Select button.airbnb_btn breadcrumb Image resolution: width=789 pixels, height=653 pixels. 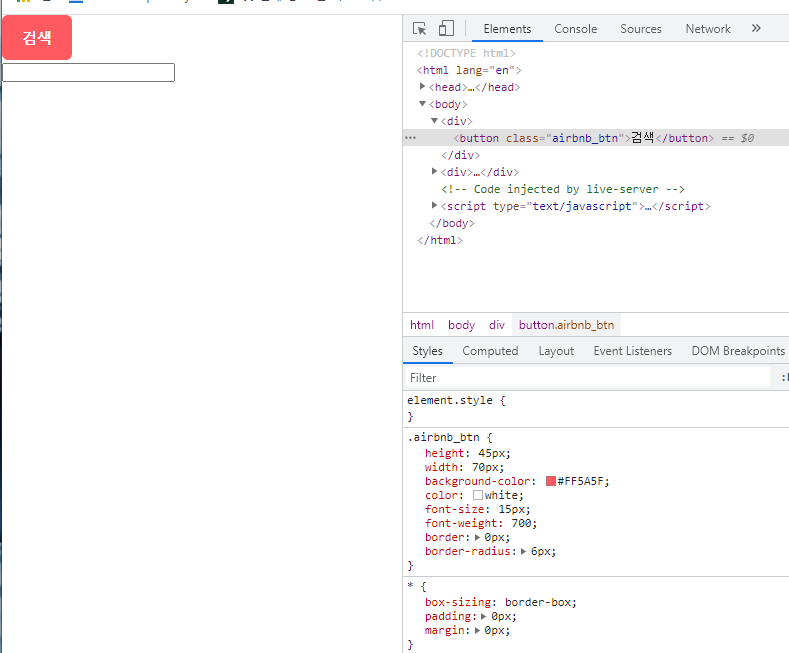[x=566, y=325]
